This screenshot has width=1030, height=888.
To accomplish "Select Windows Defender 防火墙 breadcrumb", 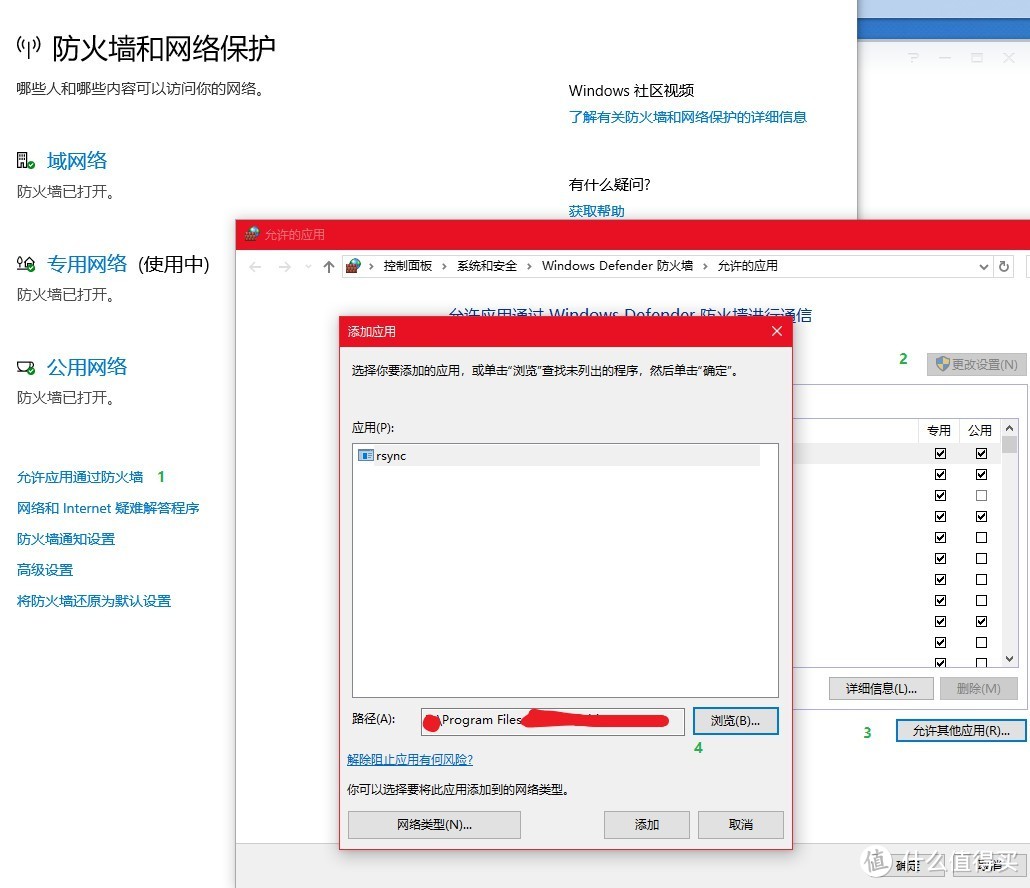I will tap(617, 265).
